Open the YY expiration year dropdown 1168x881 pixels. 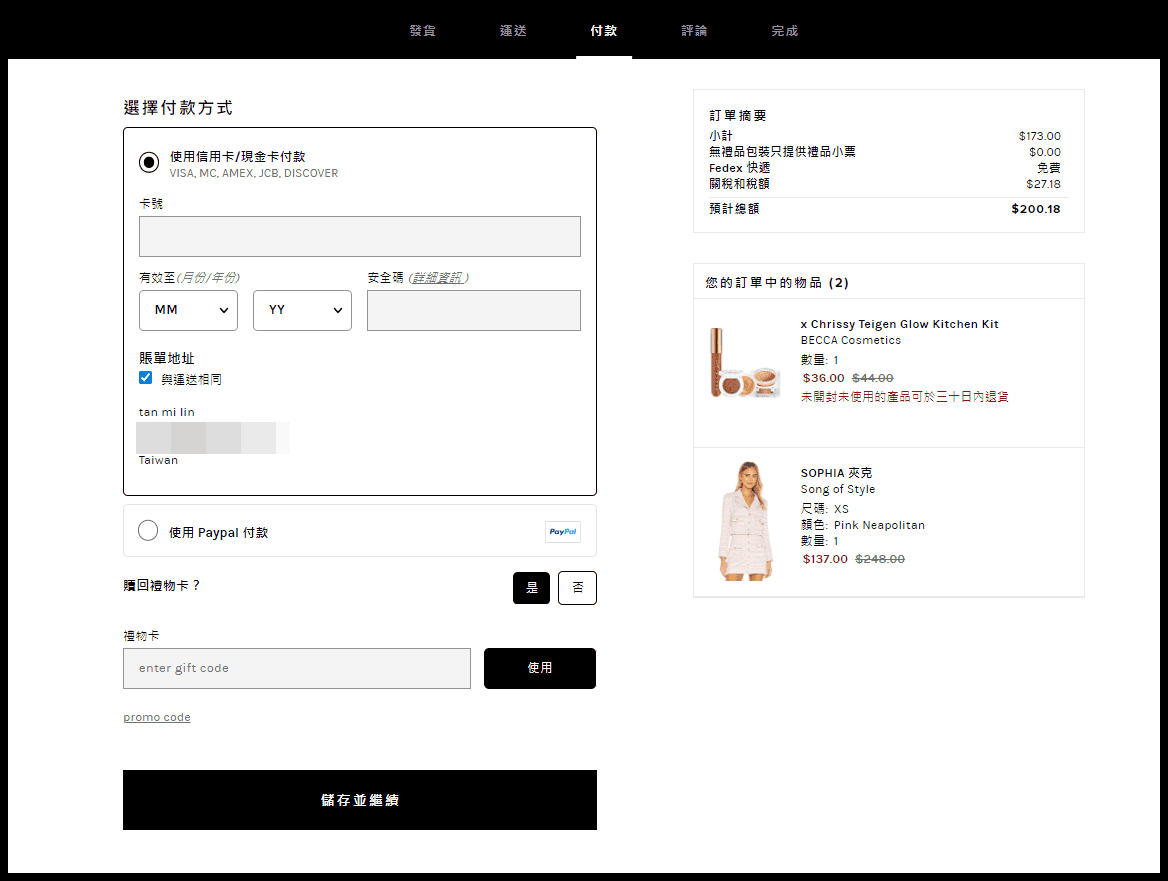tap(302, 310)
